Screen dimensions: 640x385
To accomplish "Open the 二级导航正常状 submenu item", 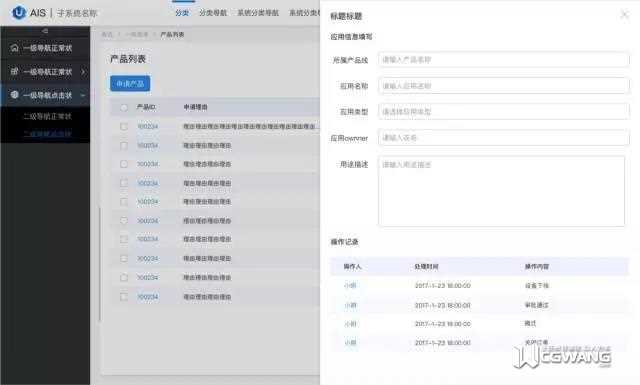I will click(x=47, y=116).
